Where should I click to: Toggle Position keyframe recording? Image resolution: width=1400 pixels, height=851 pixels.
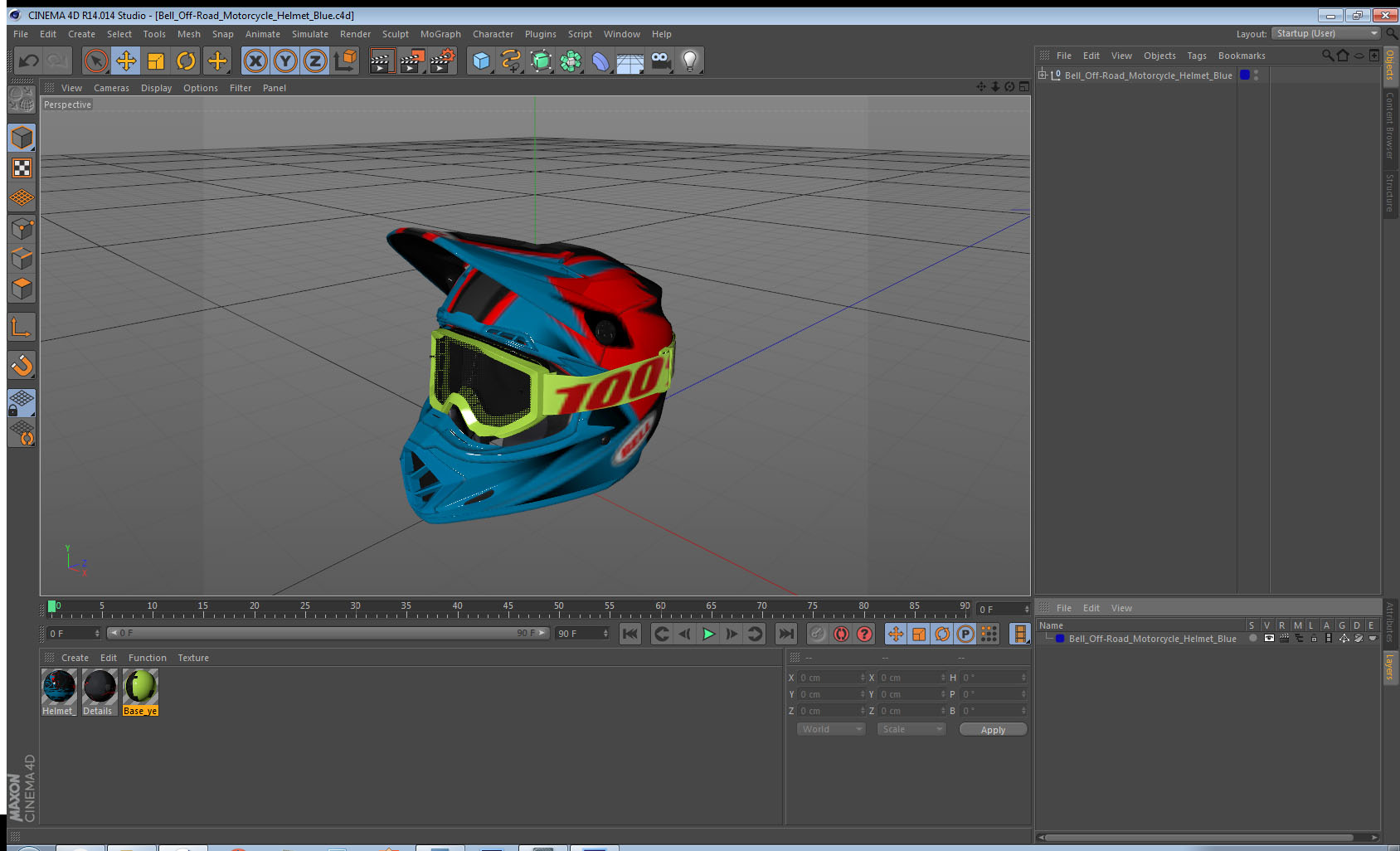(896, 634)
